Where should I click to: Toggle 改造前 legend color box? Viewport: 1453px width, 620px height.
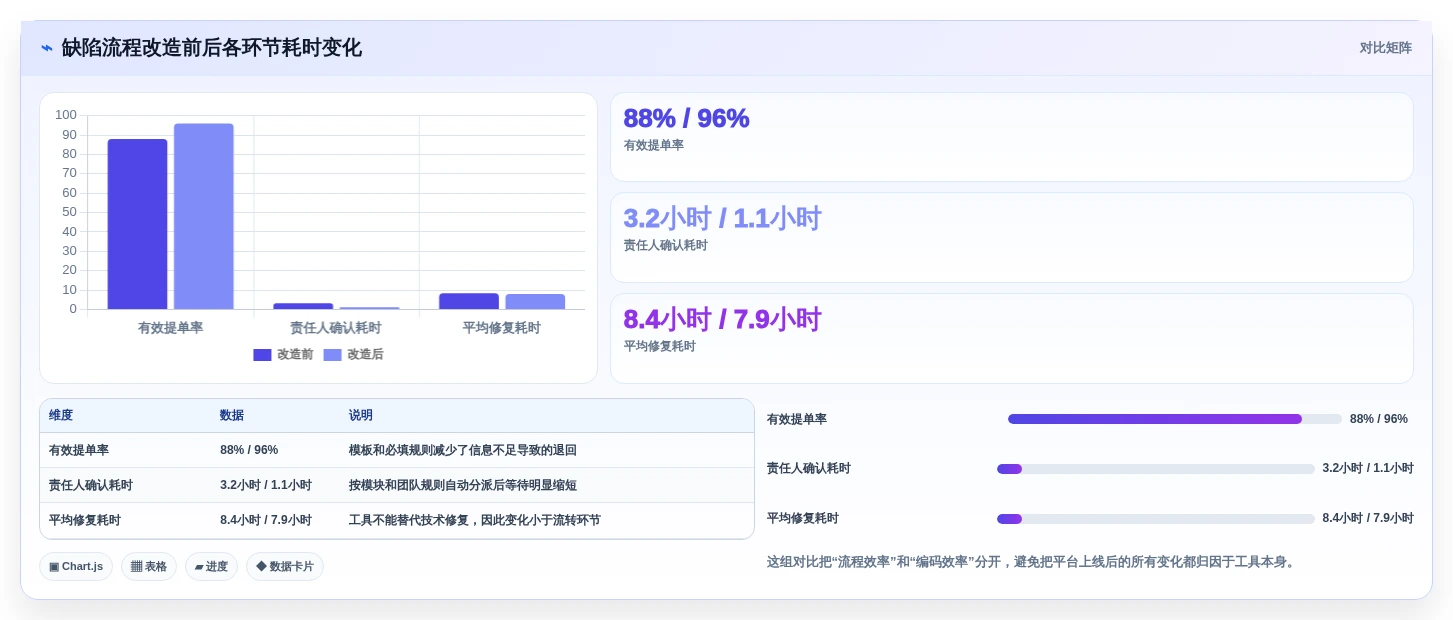[262, 355]
